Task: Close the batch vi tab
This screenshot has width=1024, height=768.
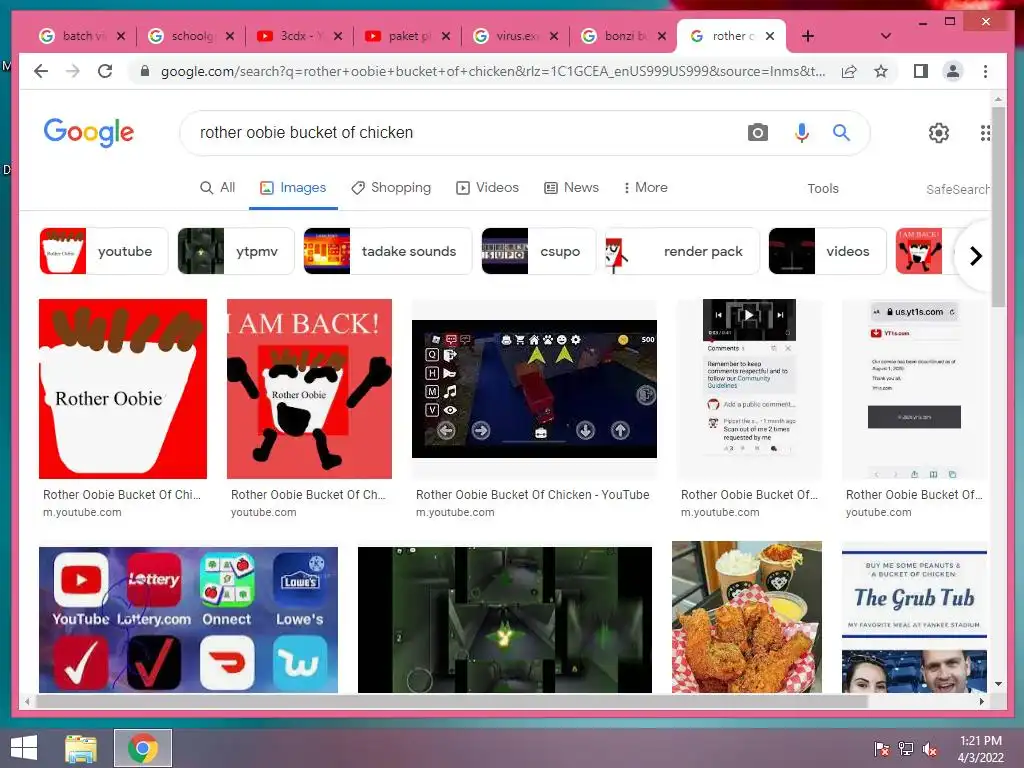Action: click(x=121, y=37)
